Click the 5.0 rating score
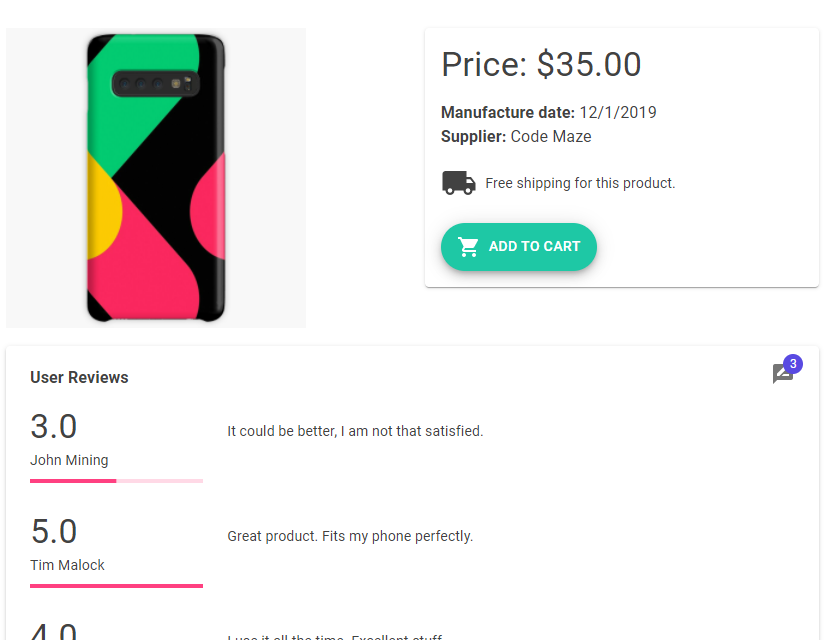The height and width of the screenshot is (640, 826). (54, 531)
